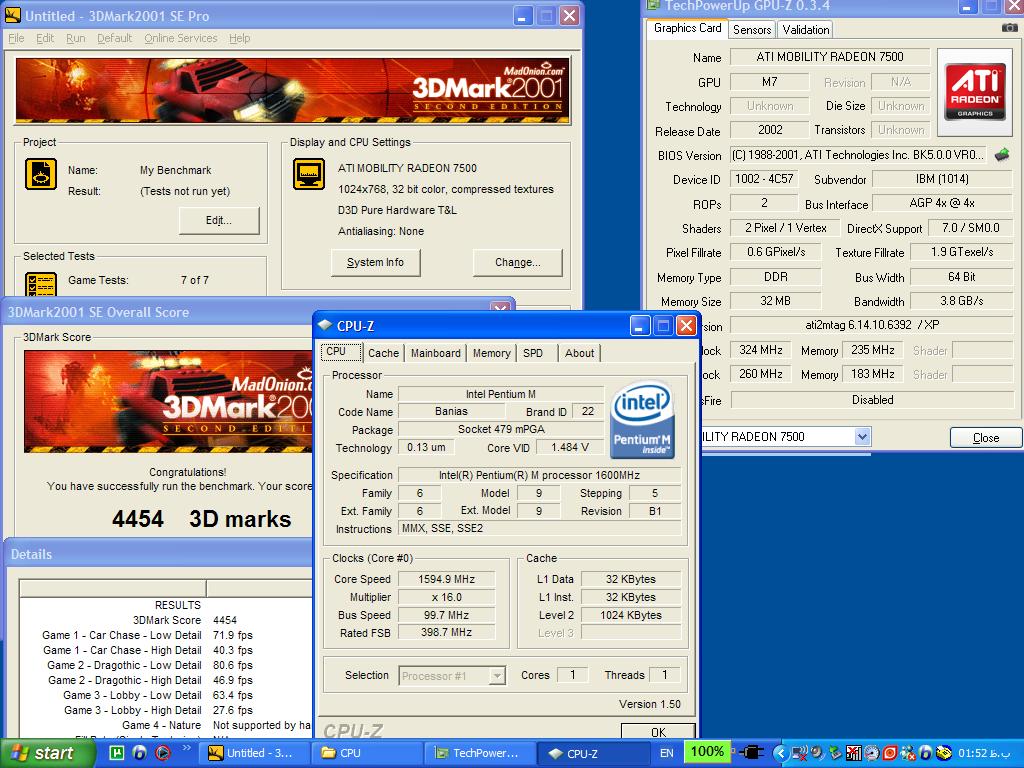1024x768 pixels.
Task: Click the System Info button
Action: 376,262
